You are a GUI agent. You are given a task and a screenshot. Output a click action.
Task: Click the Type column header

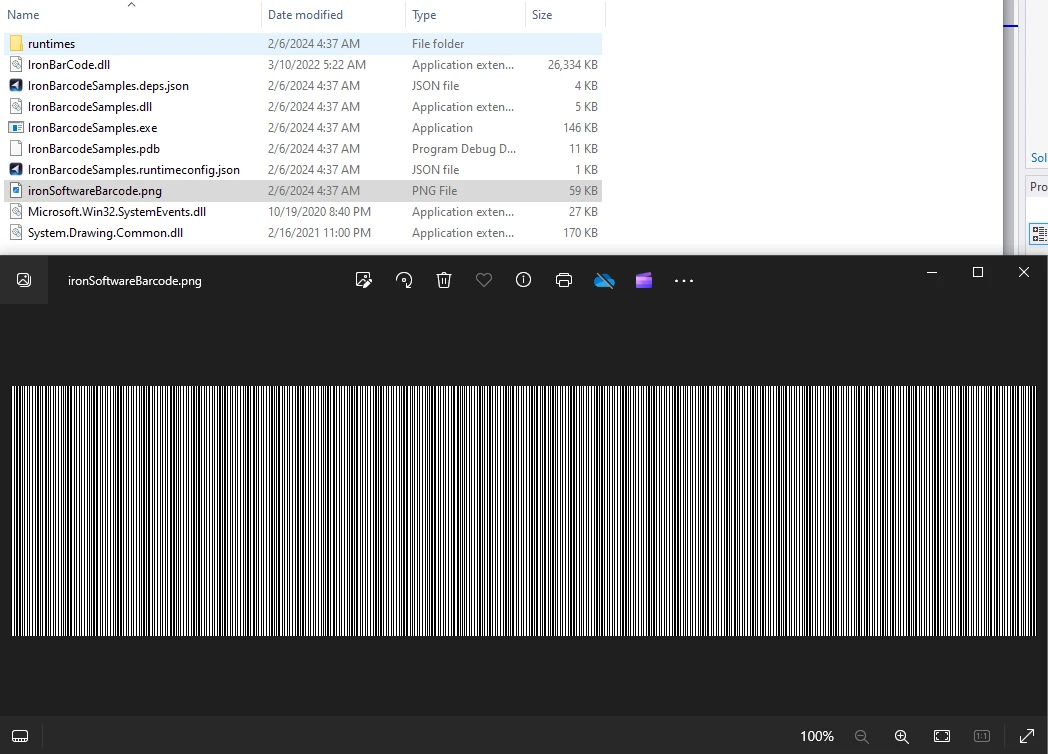click(x=425, y=15)
